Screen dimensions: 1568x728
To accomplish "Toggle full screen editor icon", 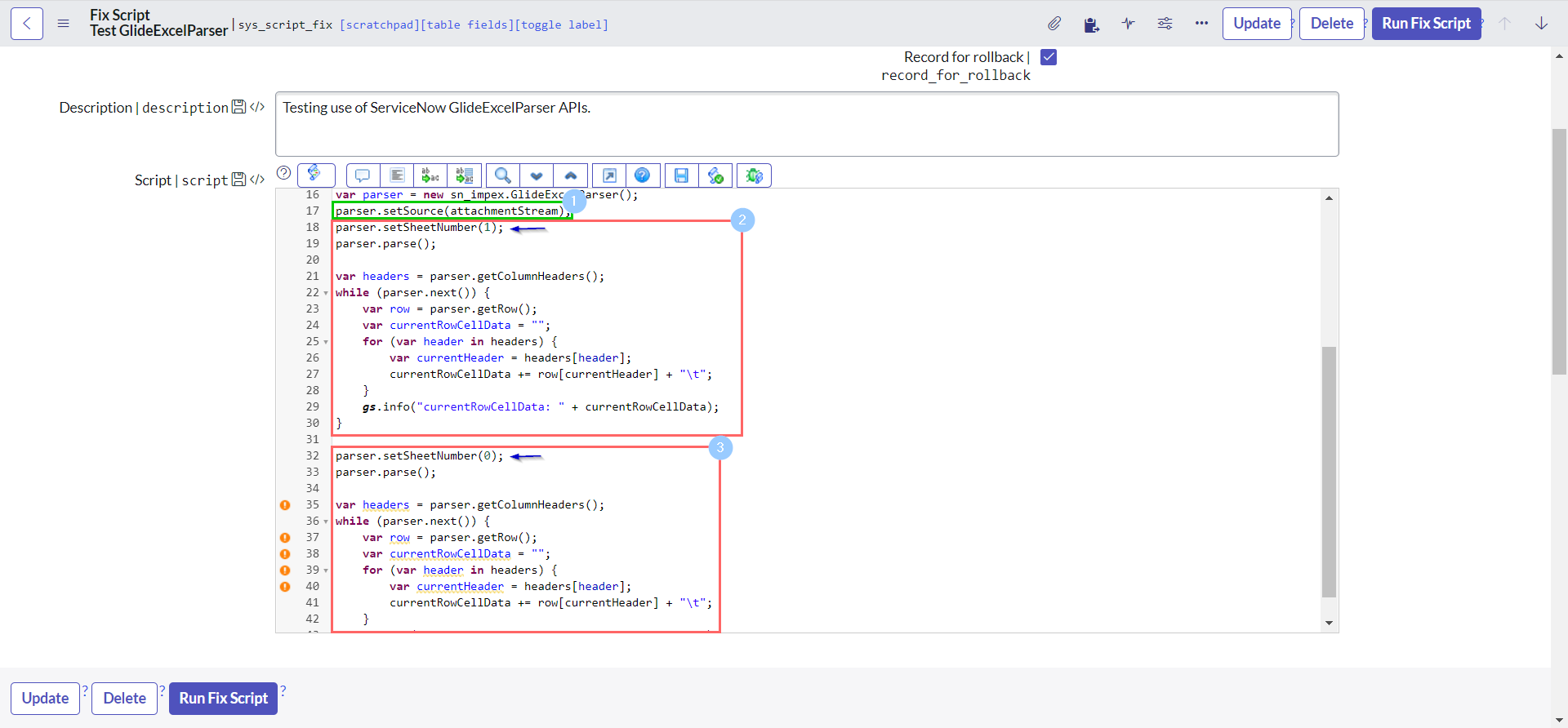I will (x=609, y=175).
